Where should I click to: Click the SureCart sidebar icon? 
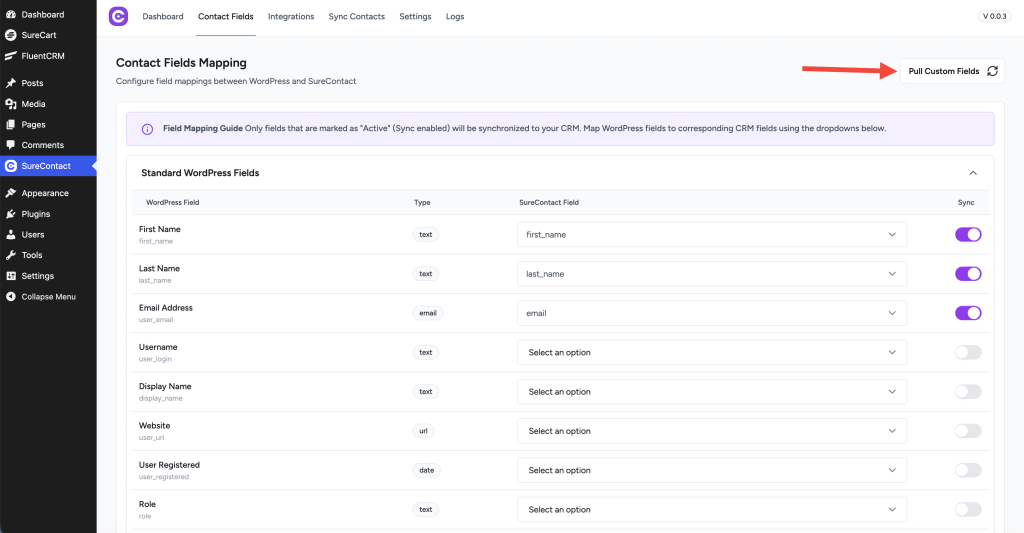pos(11,35)
